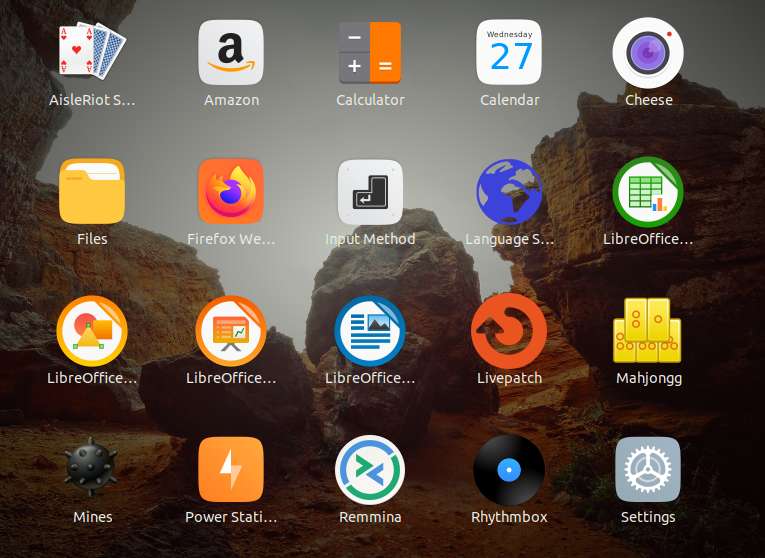Open the Settings gear app

pos(648,469)
